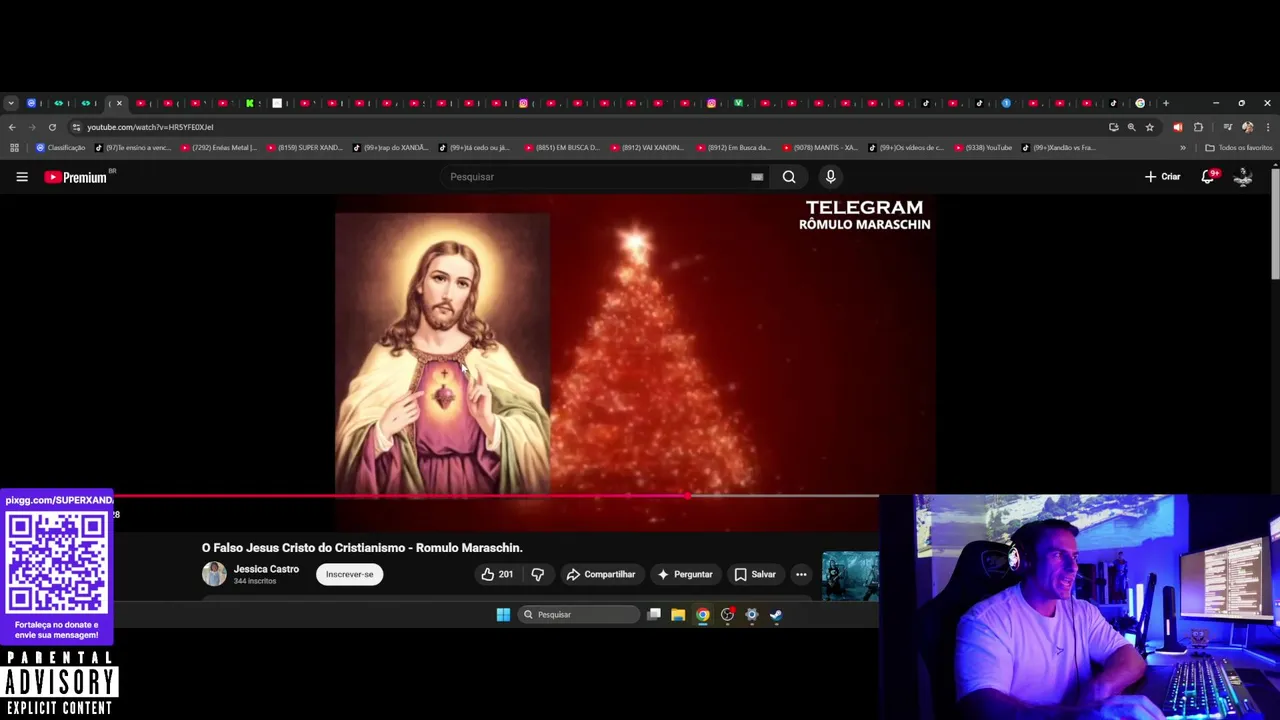Open the Todos os favoritos folder
This screenshot has width=1280, height=720.
1239,148
